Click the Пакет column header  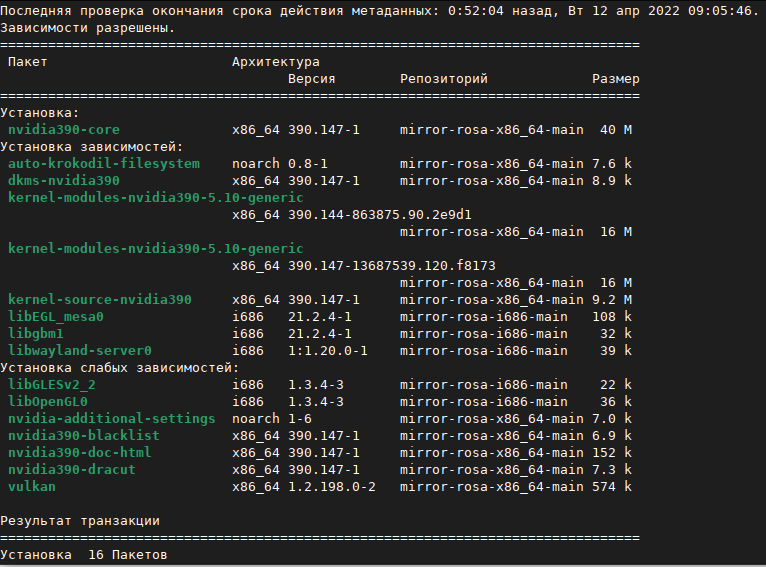[x=27, y=62]
